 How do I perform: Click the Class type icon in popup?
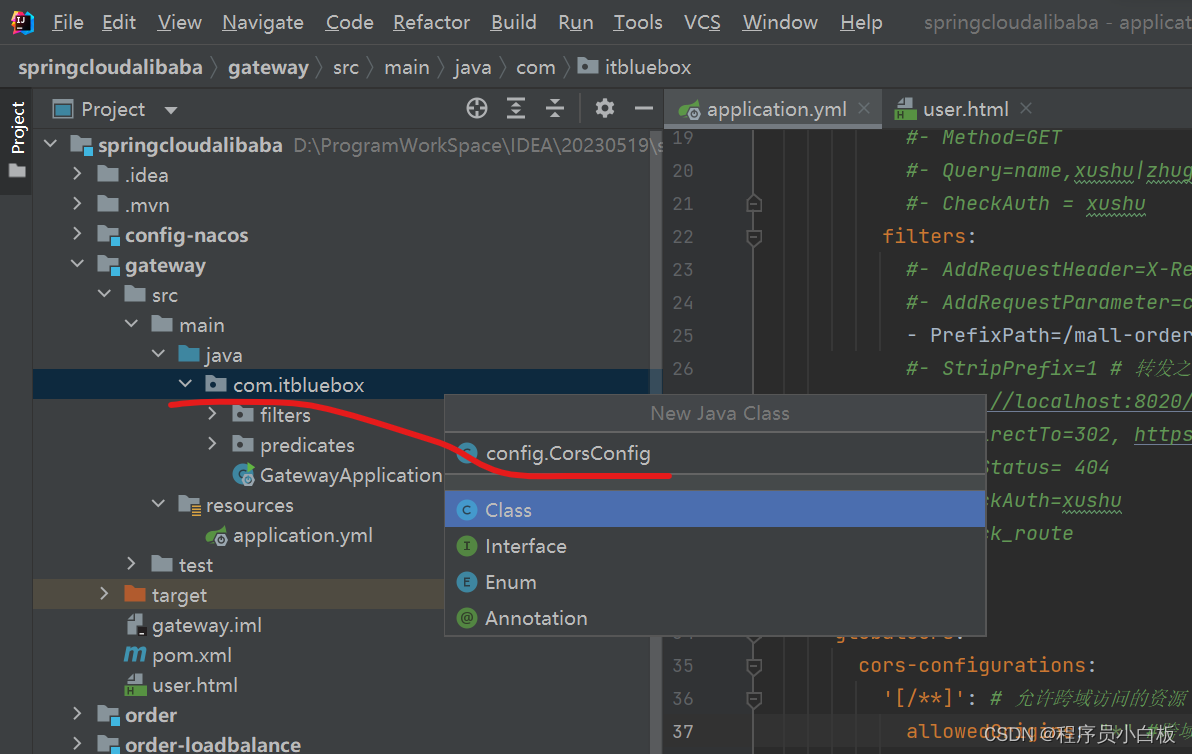[467, 510]
